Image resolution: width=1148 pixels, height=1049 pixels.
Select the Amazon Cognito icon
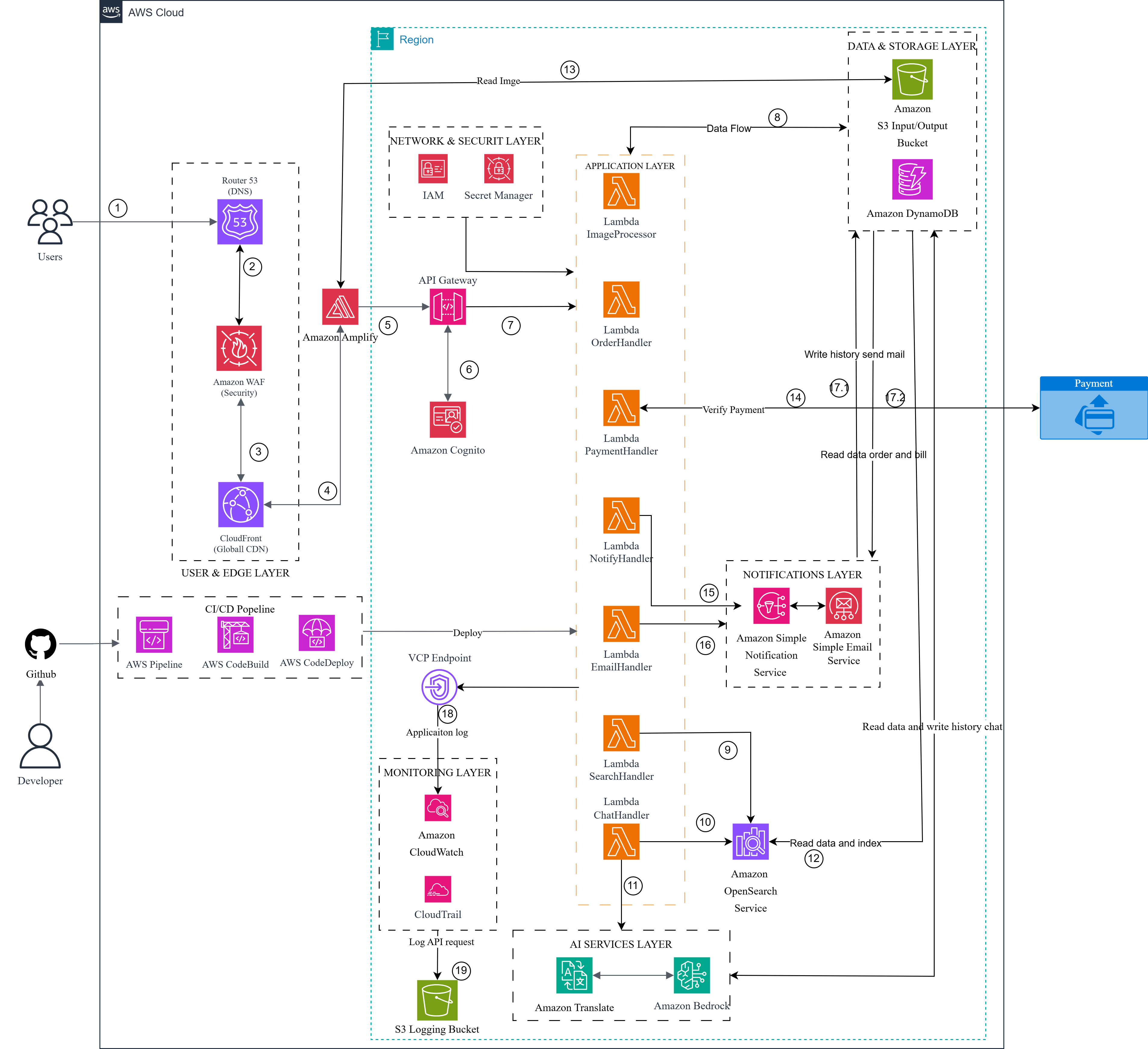point(447,420)
